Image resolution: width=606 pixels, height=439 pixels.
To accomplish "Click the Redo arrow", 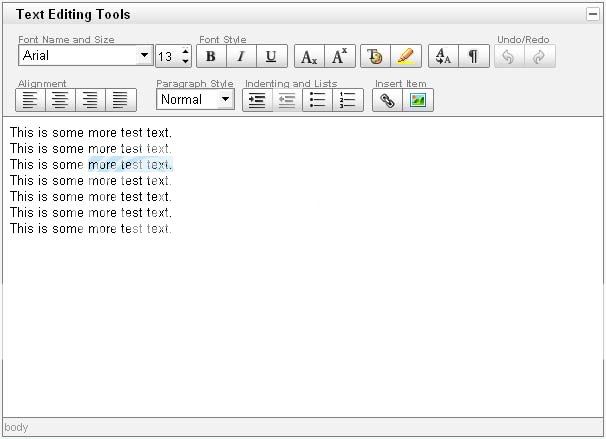I will click(x=540, y=56).
